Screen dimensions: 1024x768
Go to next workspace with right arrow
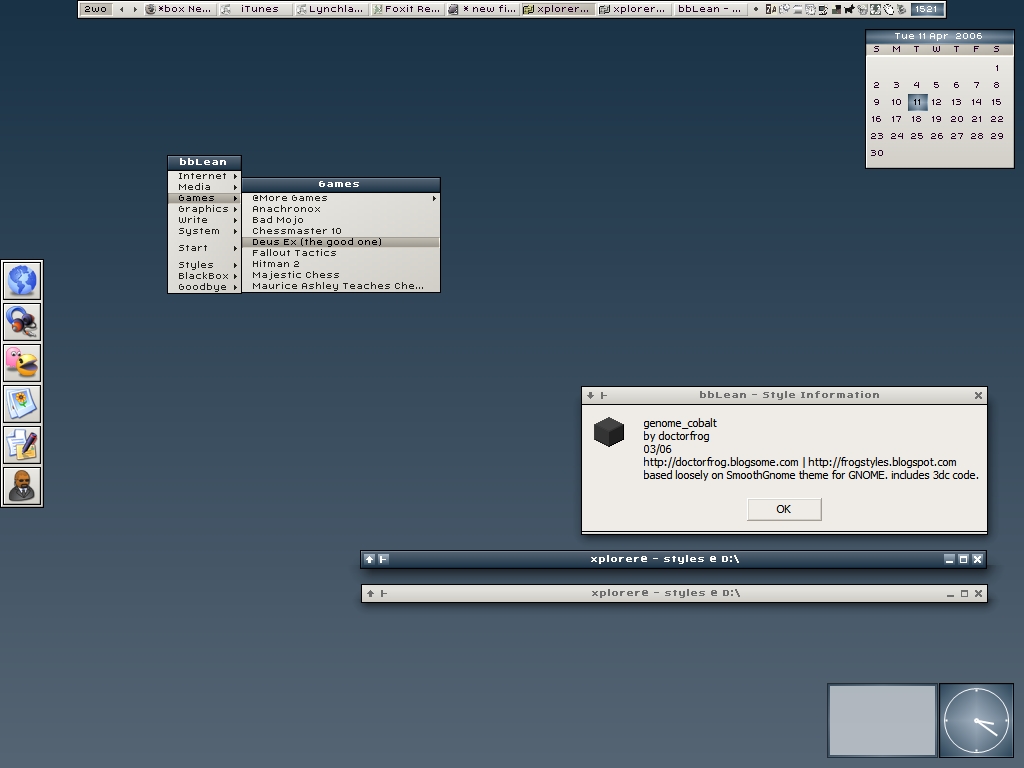tap(135, 9)
